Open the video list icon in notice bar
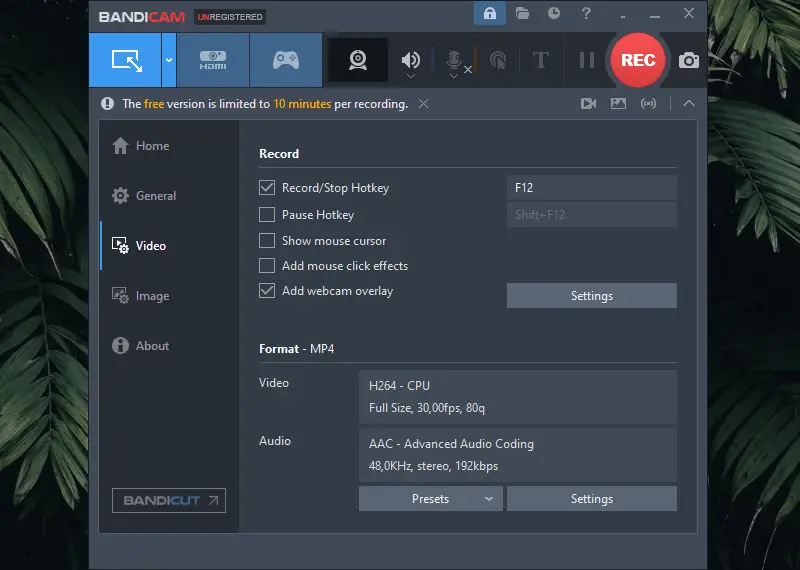Screen dimensions: 800x570 point(588,104)
